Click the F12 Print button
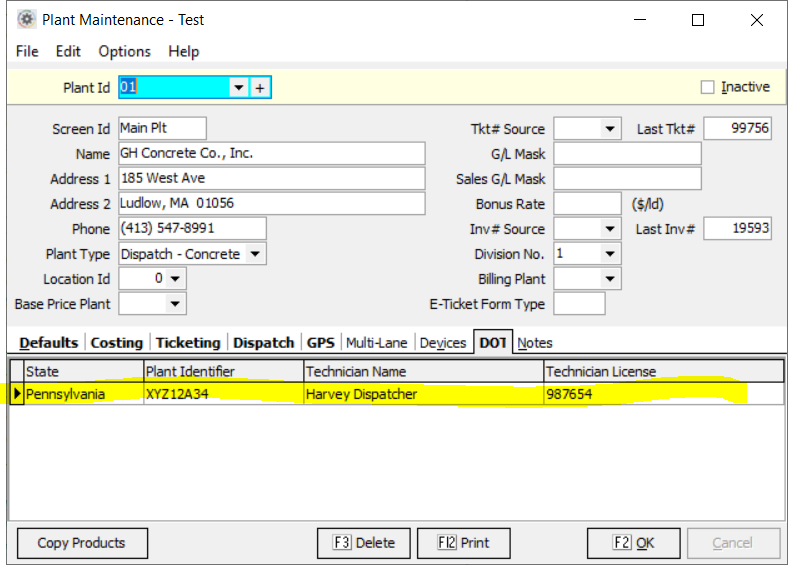Viewport: 788px width, 565px height. (463, 543)
